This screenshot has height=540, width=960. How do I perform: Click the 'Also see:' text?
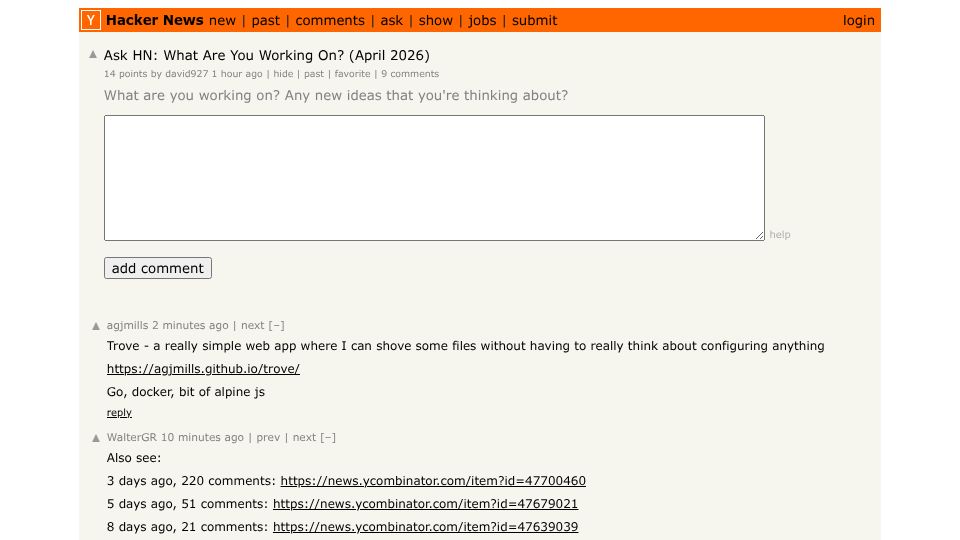[134, 458]
